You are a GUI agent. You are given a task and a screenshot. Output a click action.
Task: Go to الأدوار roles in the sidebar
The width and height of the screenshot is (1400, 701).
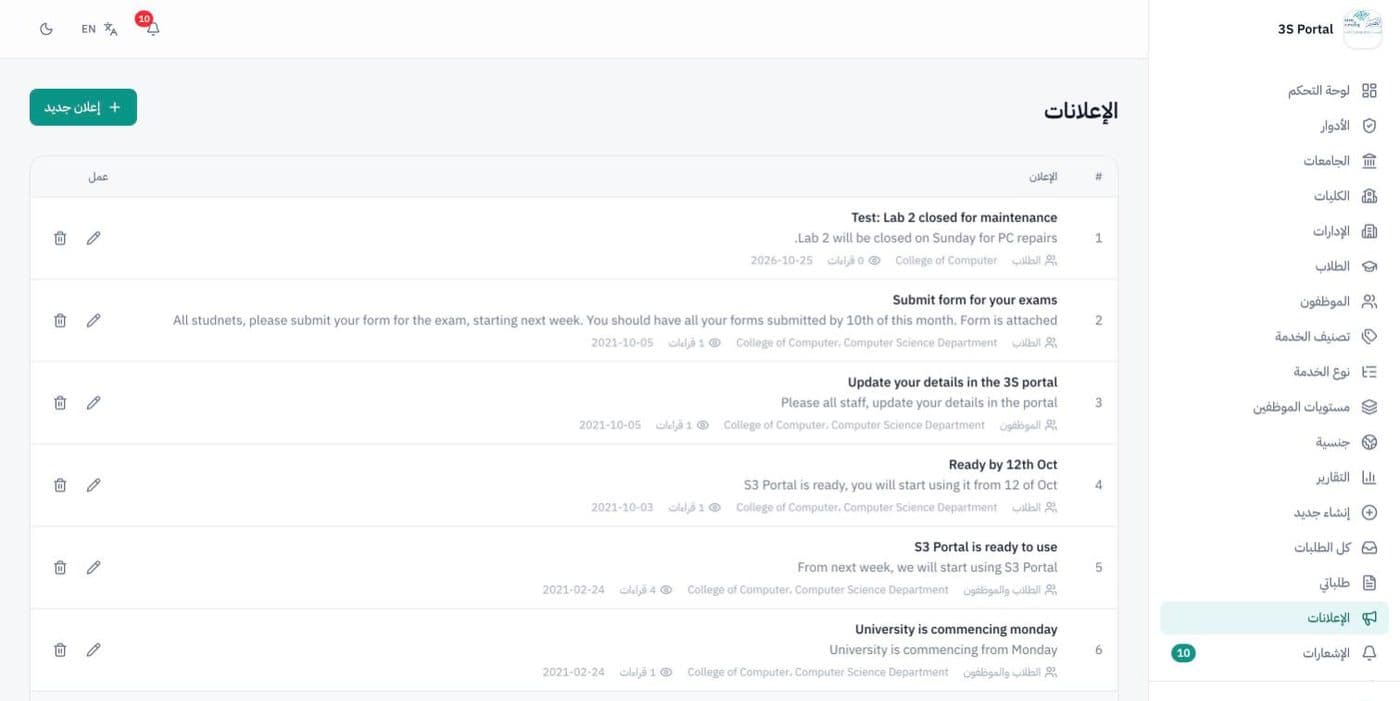(x=1274, y=126)
